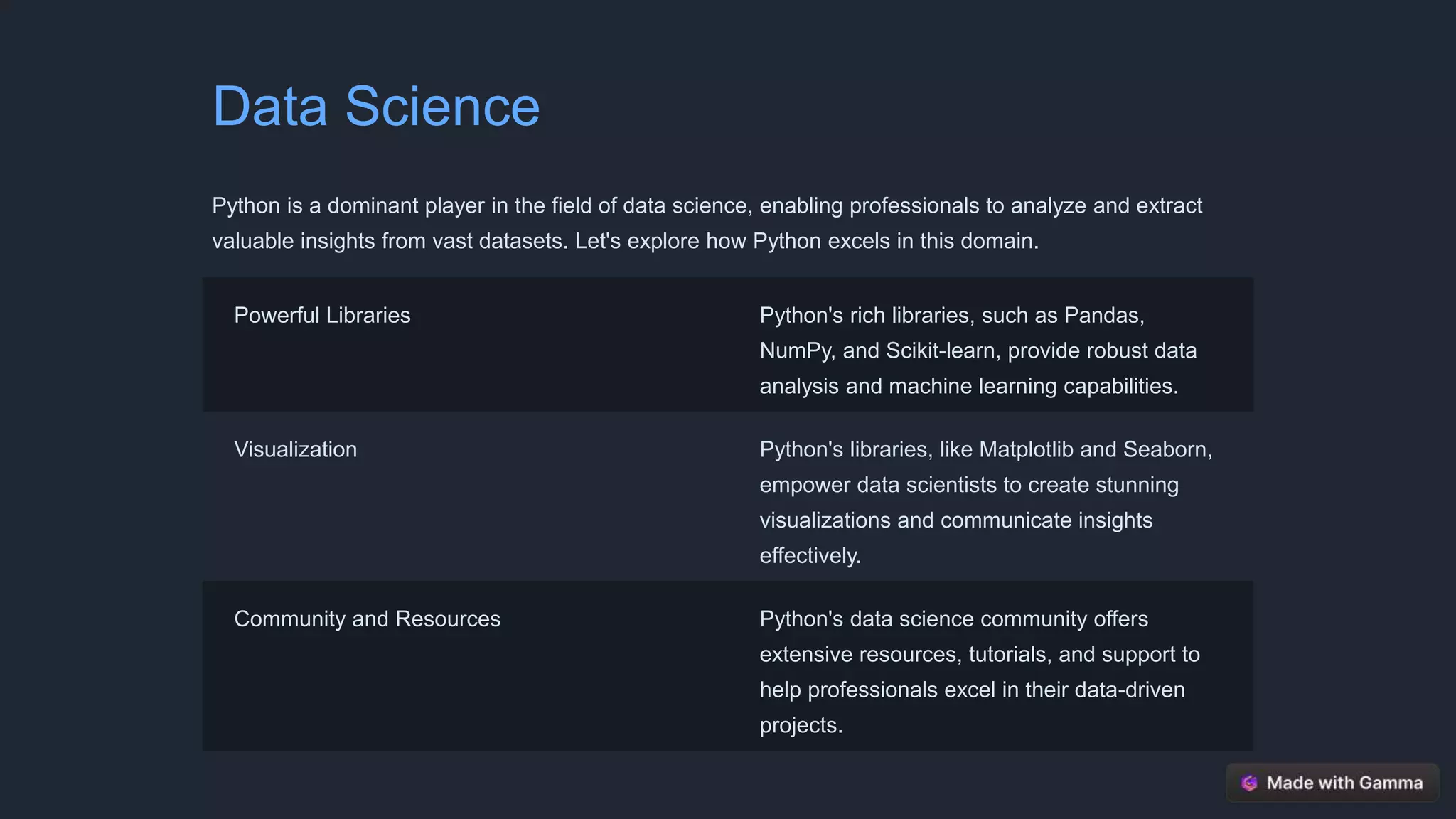The width and height of the screenshot is (1456, 819).
Task: Click the word Seaborn in the table
Action: [1165, 449]
